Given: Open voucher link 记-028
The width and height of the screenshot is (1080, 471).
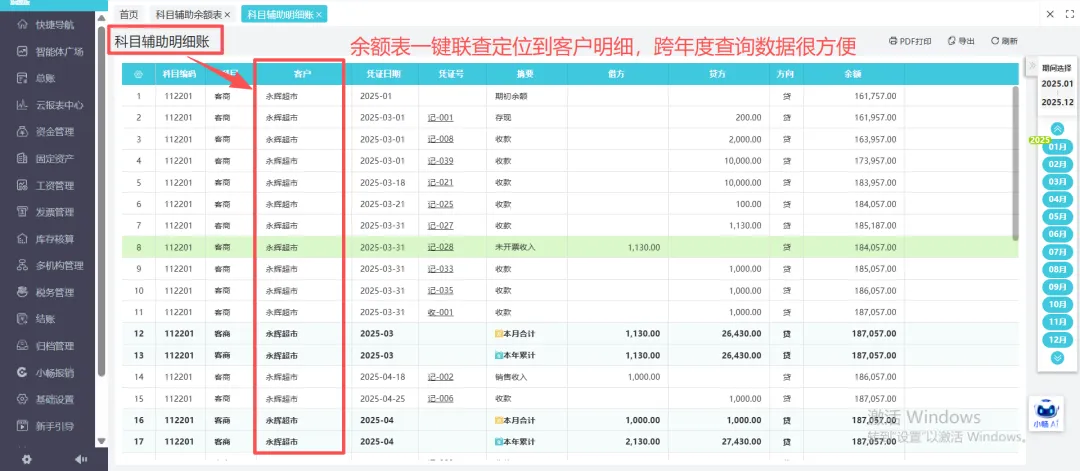Looking at the screenshot, I should pos(440,247).
